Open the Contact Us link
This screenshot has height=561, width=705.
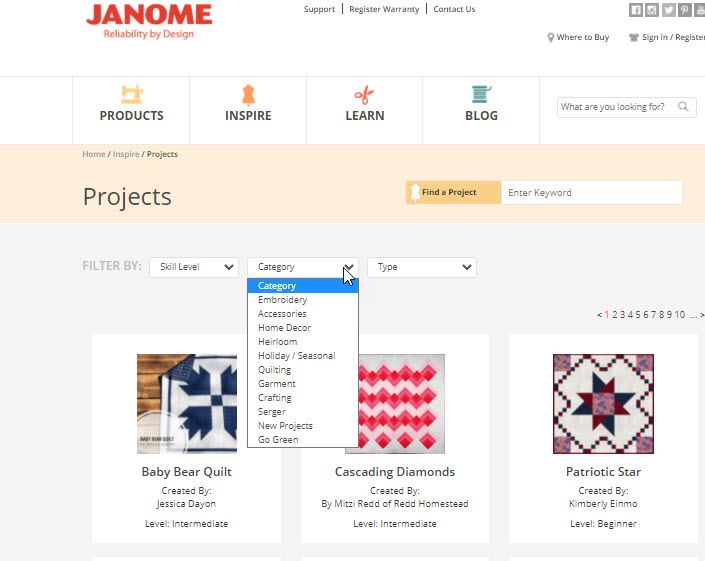(x=454, y=9)
